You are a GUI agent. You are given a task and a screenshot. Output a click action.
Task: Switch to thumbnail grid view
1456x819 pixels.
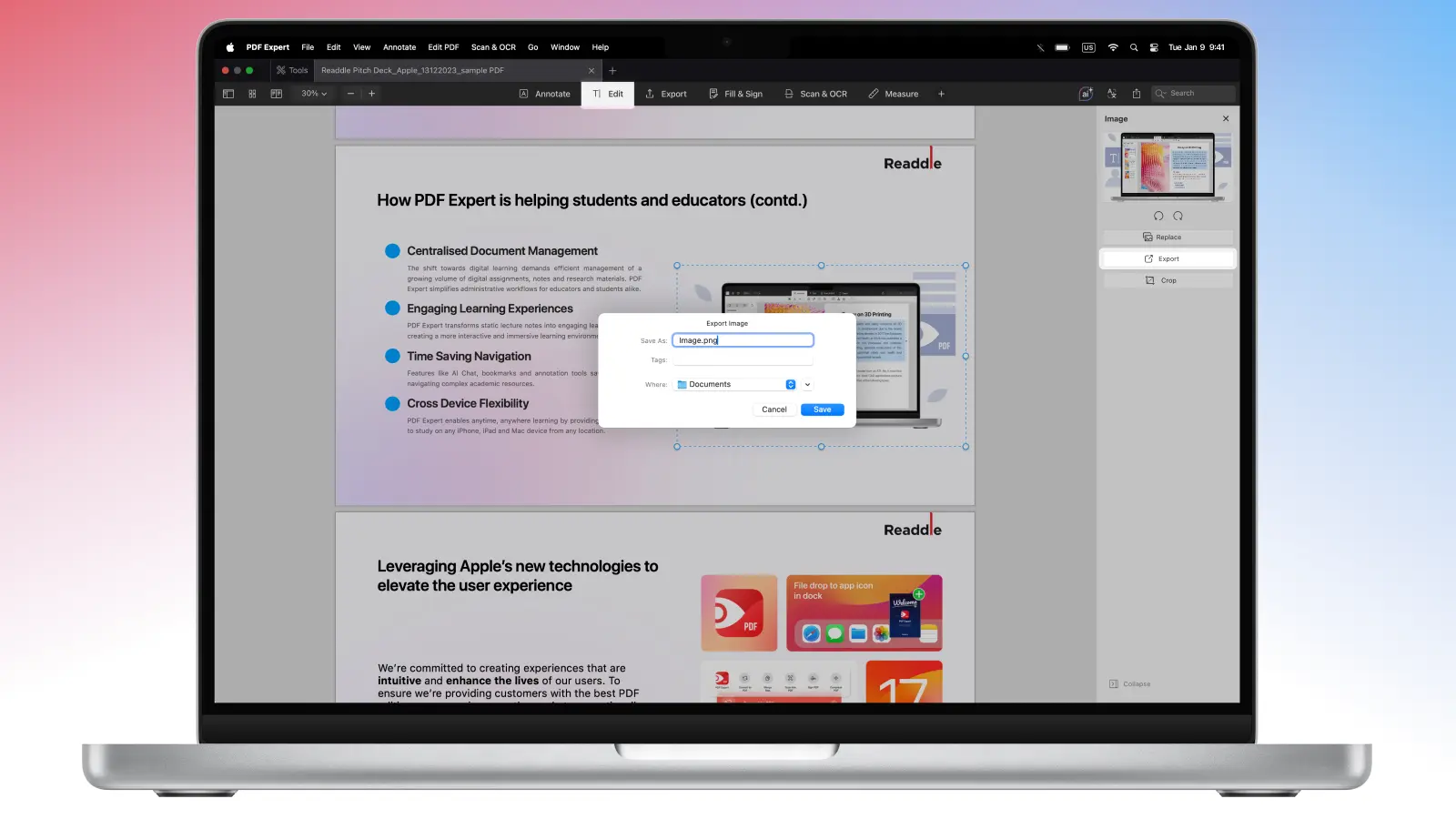tap(252, 94)
